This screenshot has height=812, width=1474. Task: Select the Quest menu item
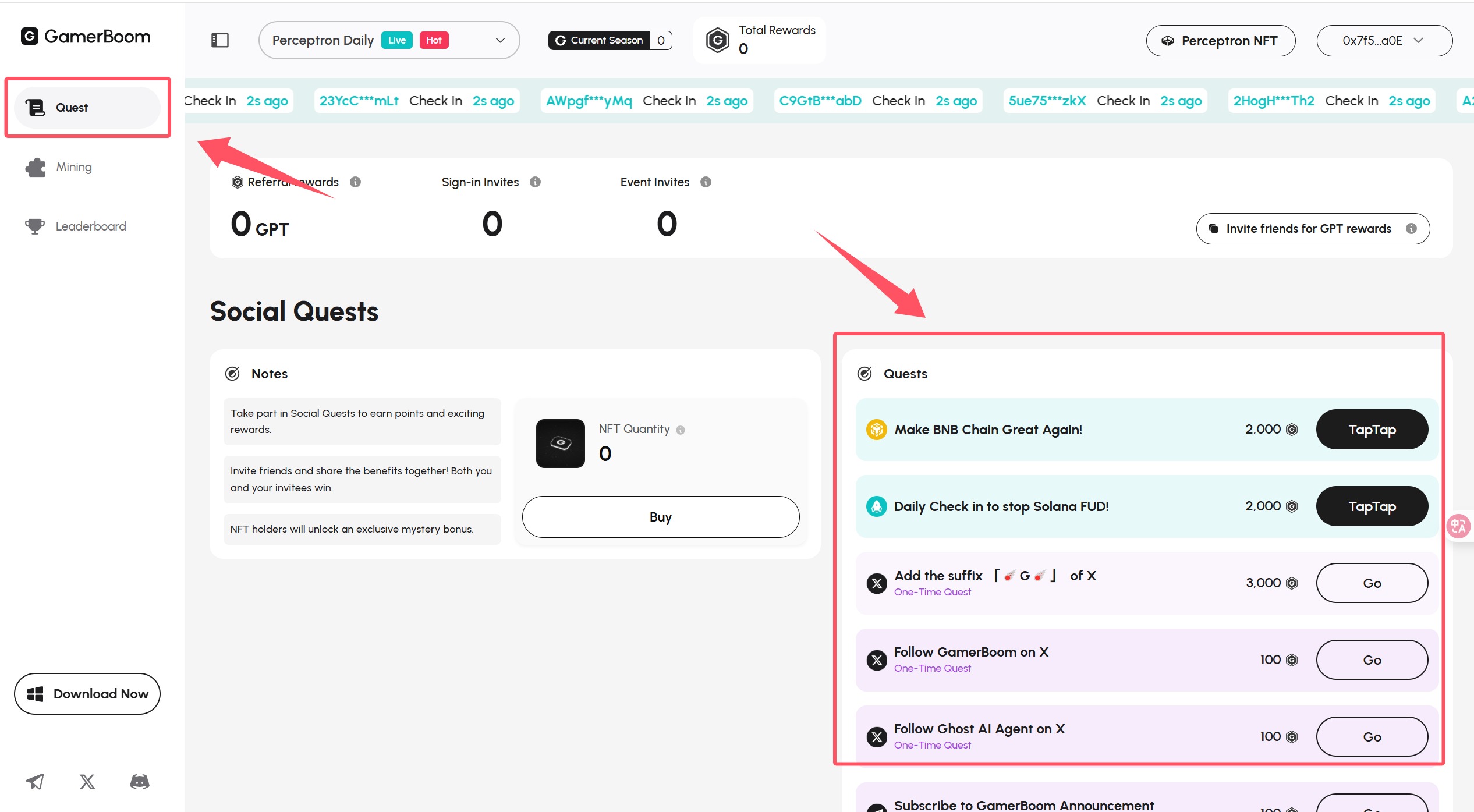tap(87, 108)
